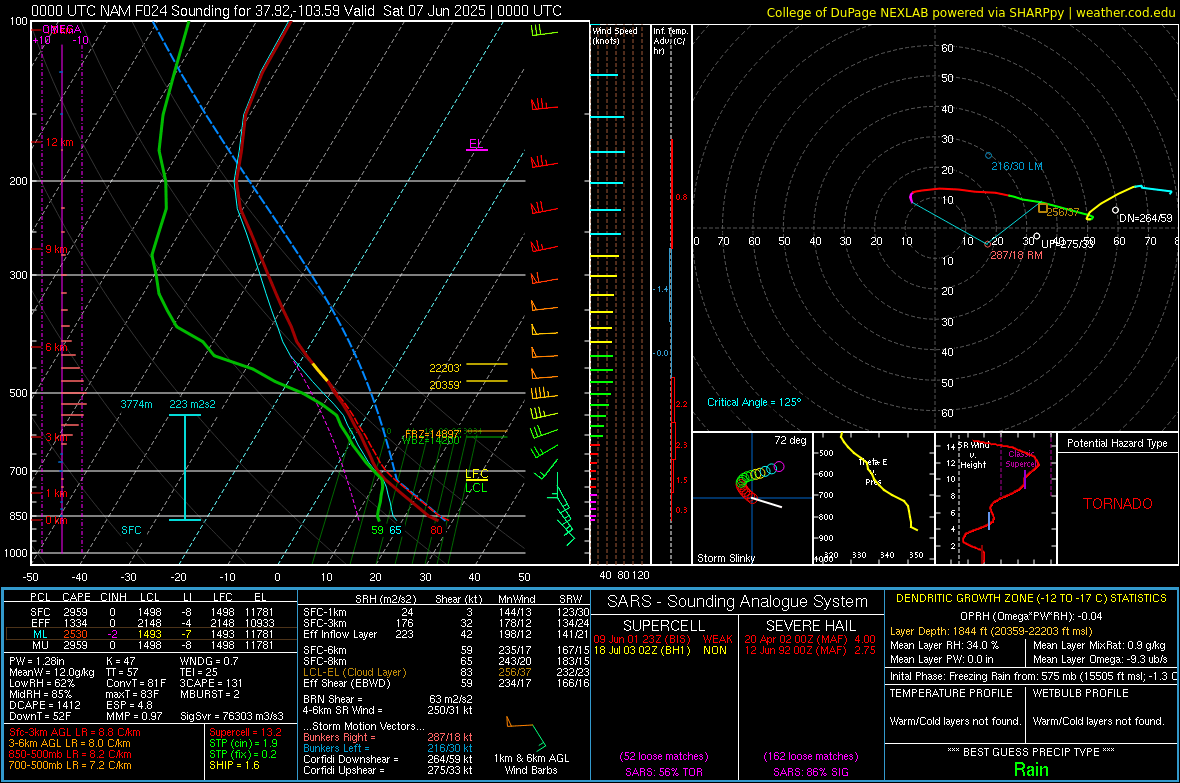1180x783 pixels.
Task: Select the magenta OMEGA label
Action: 62,29
